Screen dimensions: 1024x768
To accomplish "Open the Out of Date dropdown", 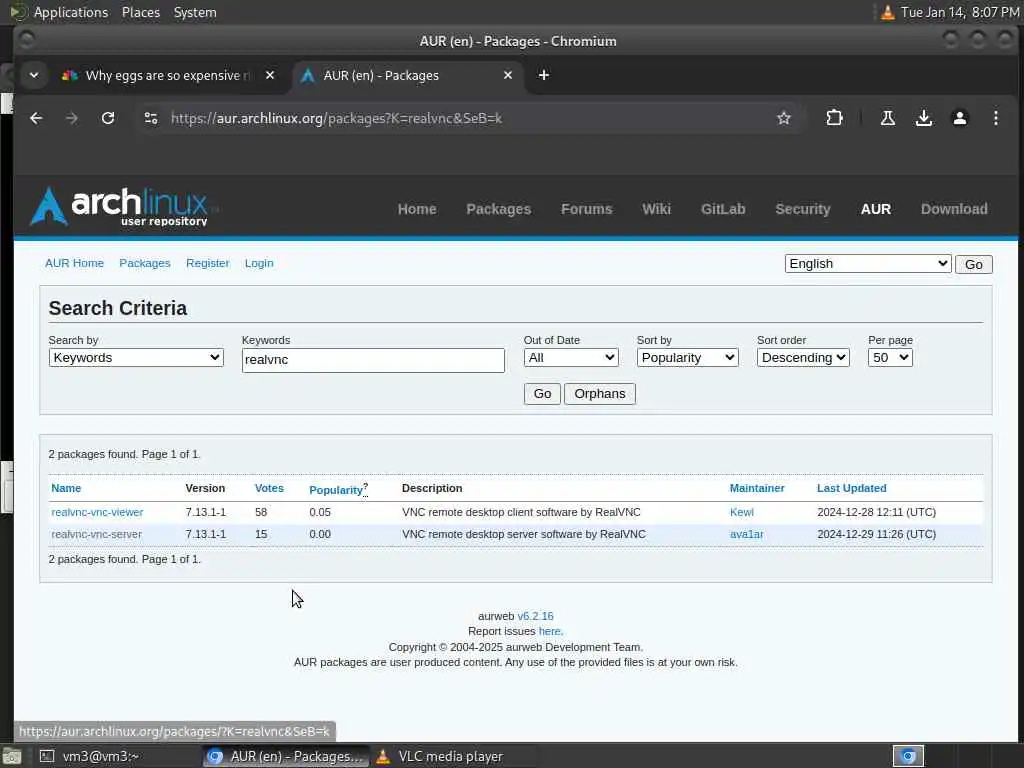I will (571, 357).
